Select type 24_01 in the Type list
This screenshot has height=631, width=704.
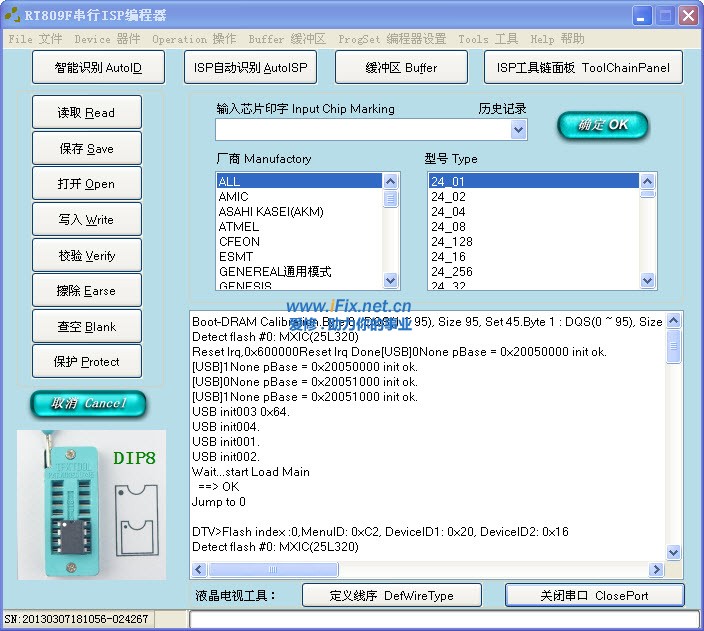(533, 181)
